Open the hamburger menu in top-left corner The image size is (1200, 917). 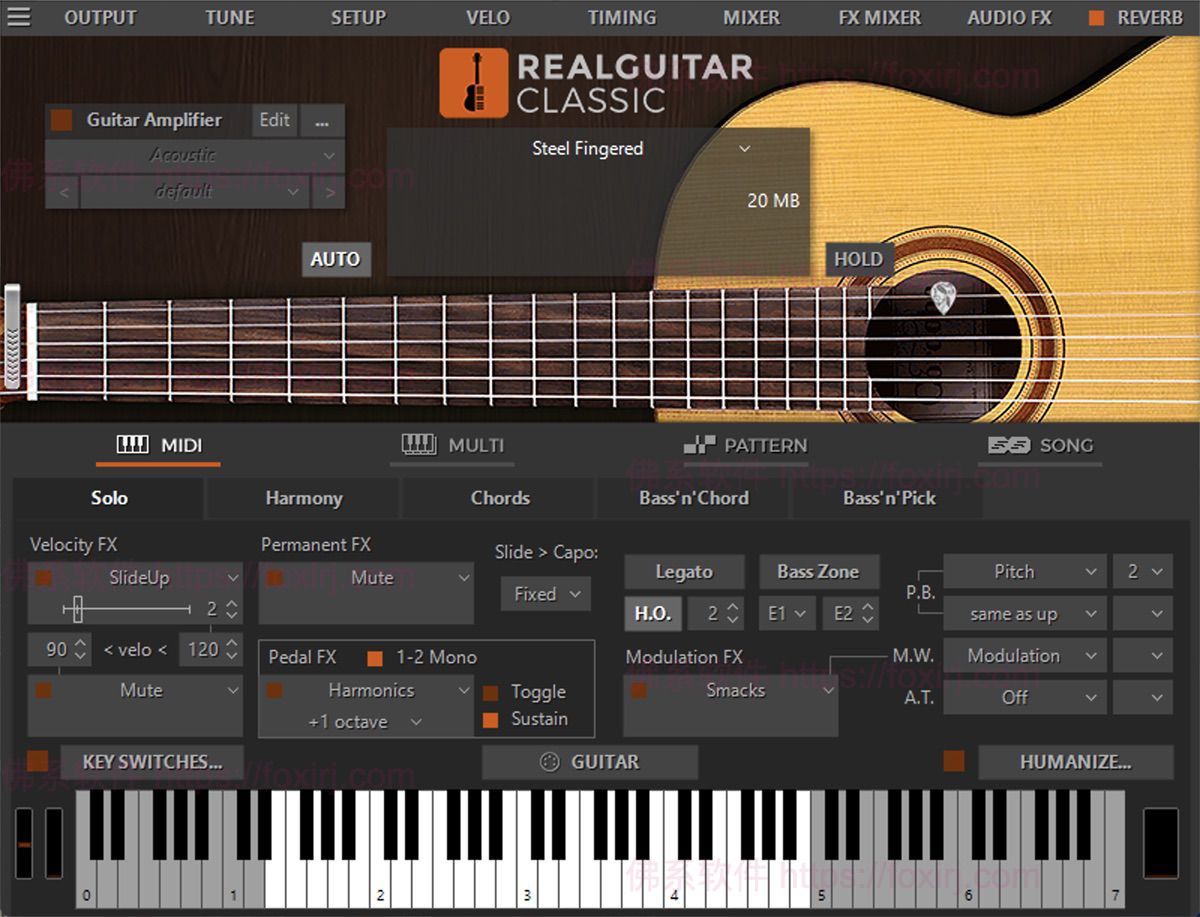21,16
